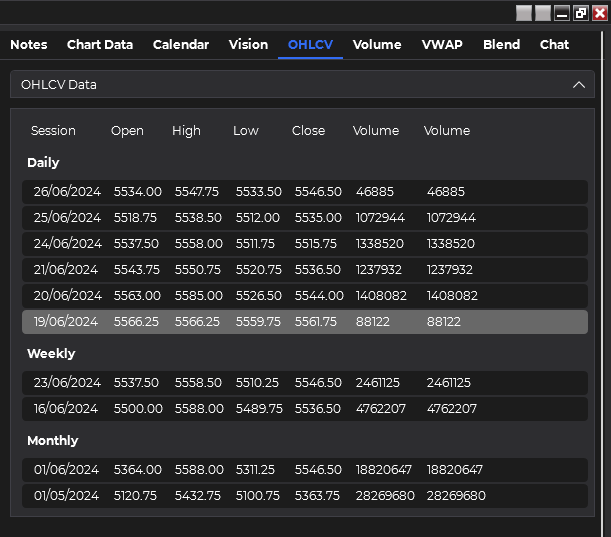Viewport: 611px width, 537px height.
Task: Select the 26/06/2024 daily row
Action: pos(304,191)
